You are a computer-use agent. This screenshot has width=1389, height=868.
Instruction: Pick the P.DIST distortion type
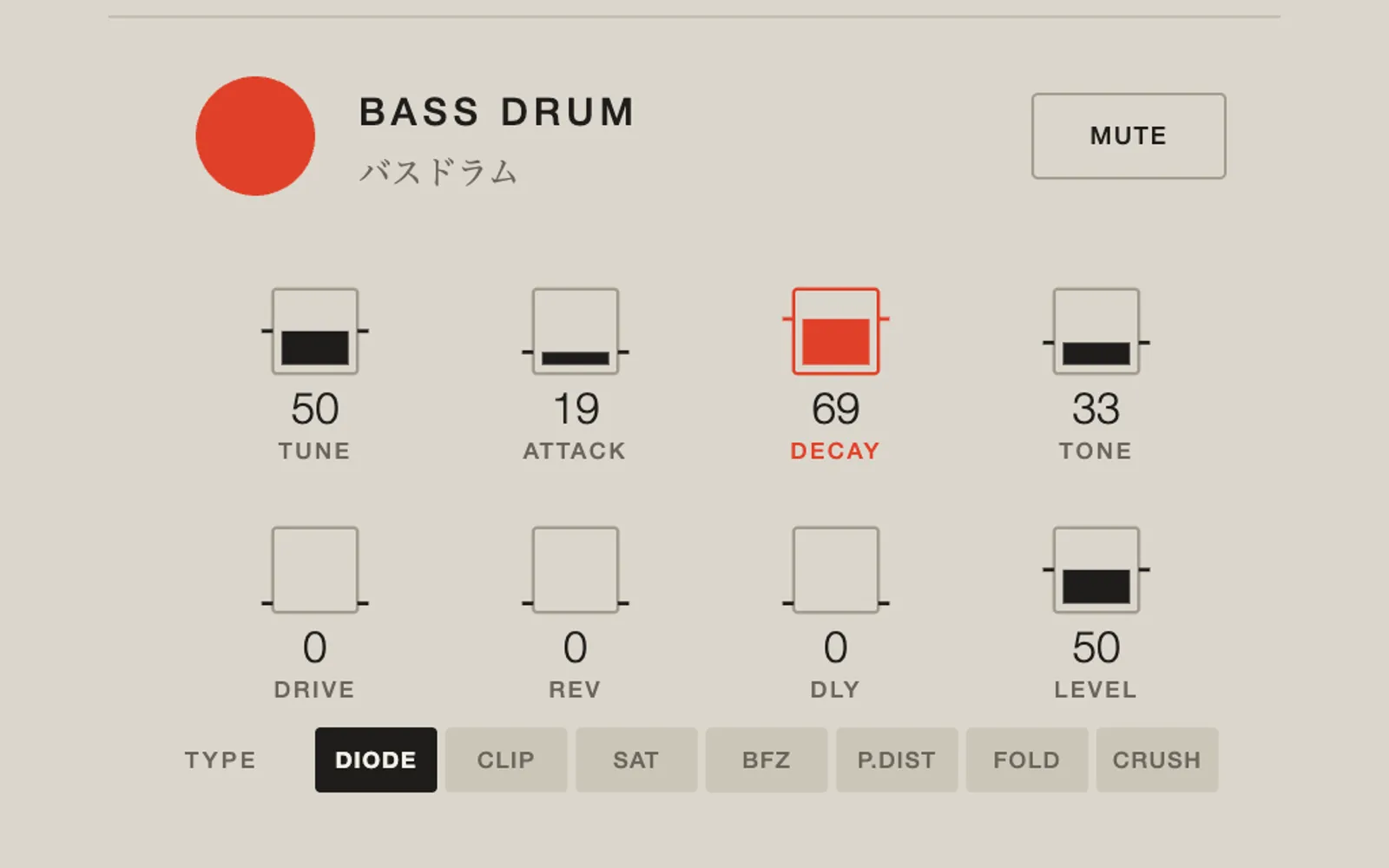[897, 759]
